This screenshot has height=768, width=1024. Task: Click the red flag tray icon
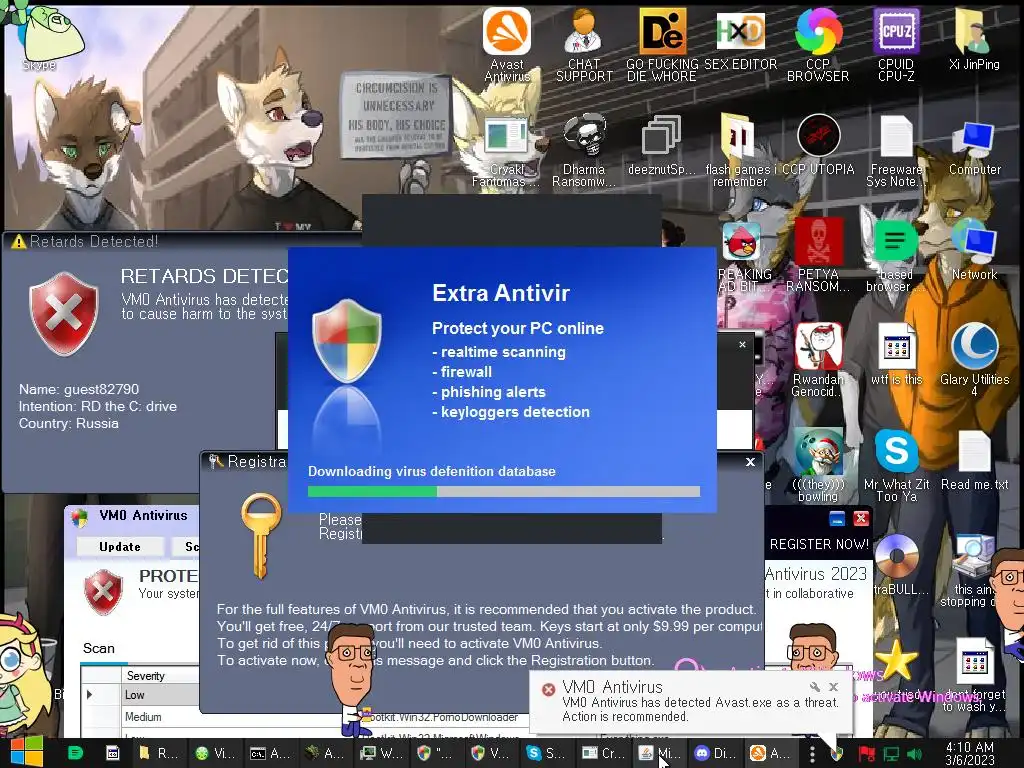(x=867, y=754)
